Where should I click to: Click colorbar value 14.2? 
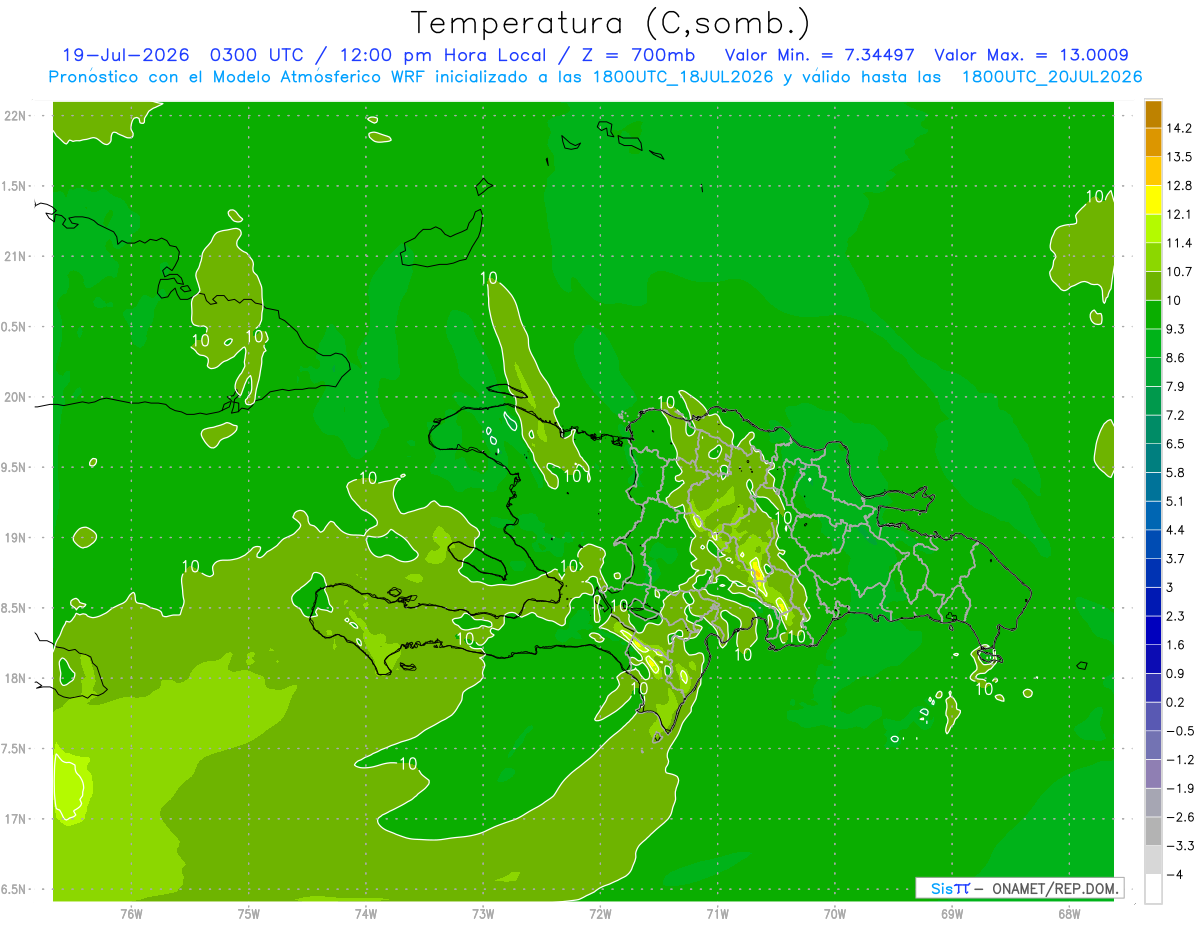1180,128
